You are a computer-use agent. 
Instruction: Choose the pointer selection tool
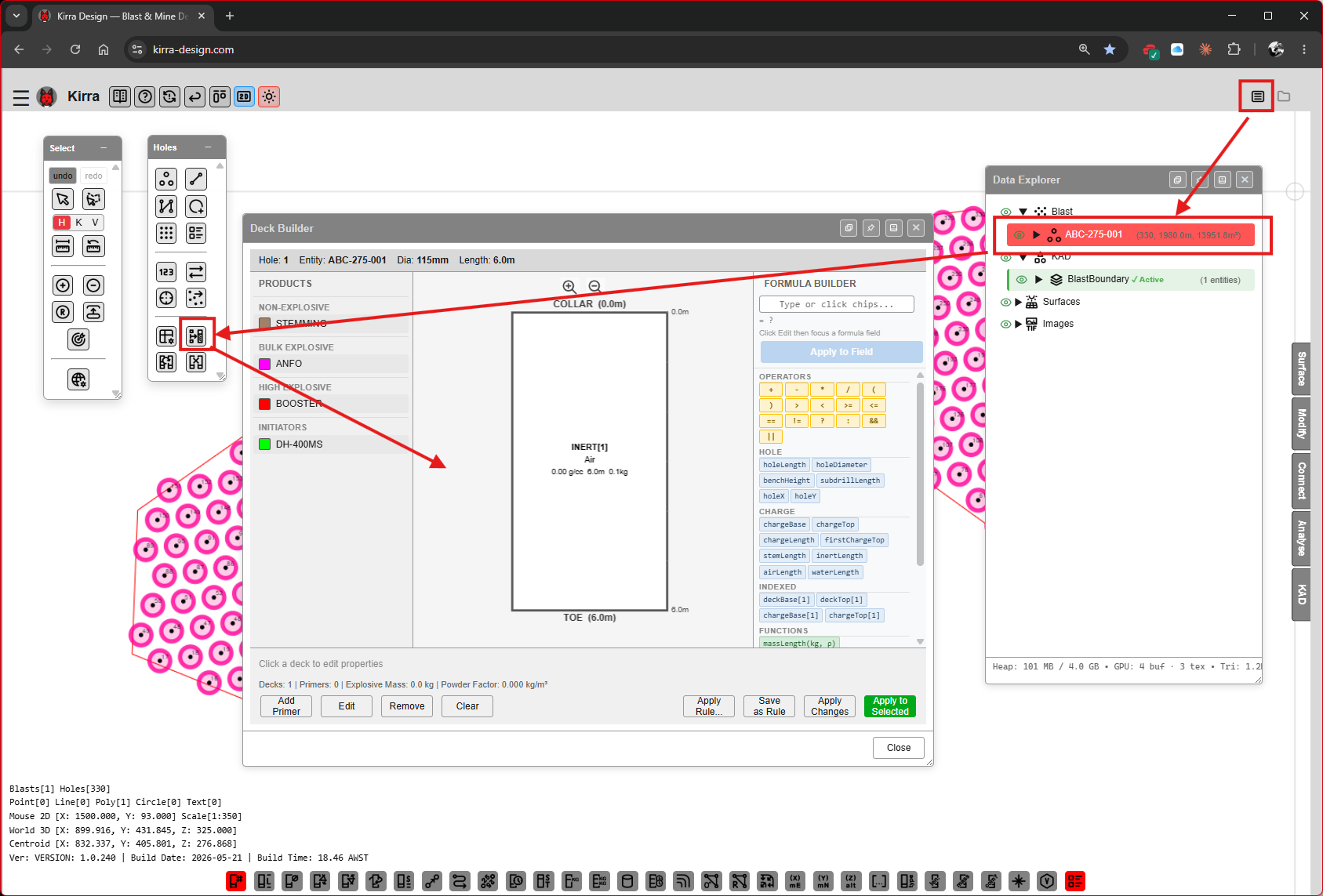64,199
